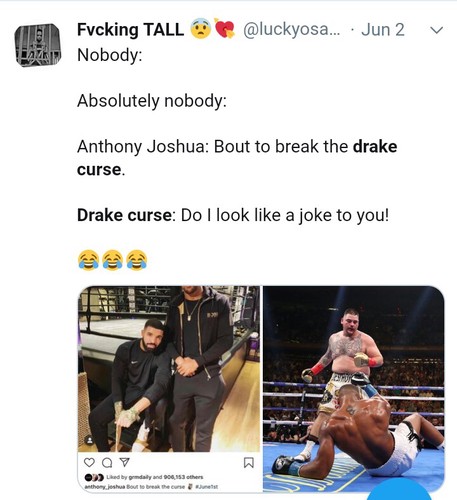Tap 'Liked by grmdaily' likes text
Screen dimensions: 457x500
click(155, 477)
